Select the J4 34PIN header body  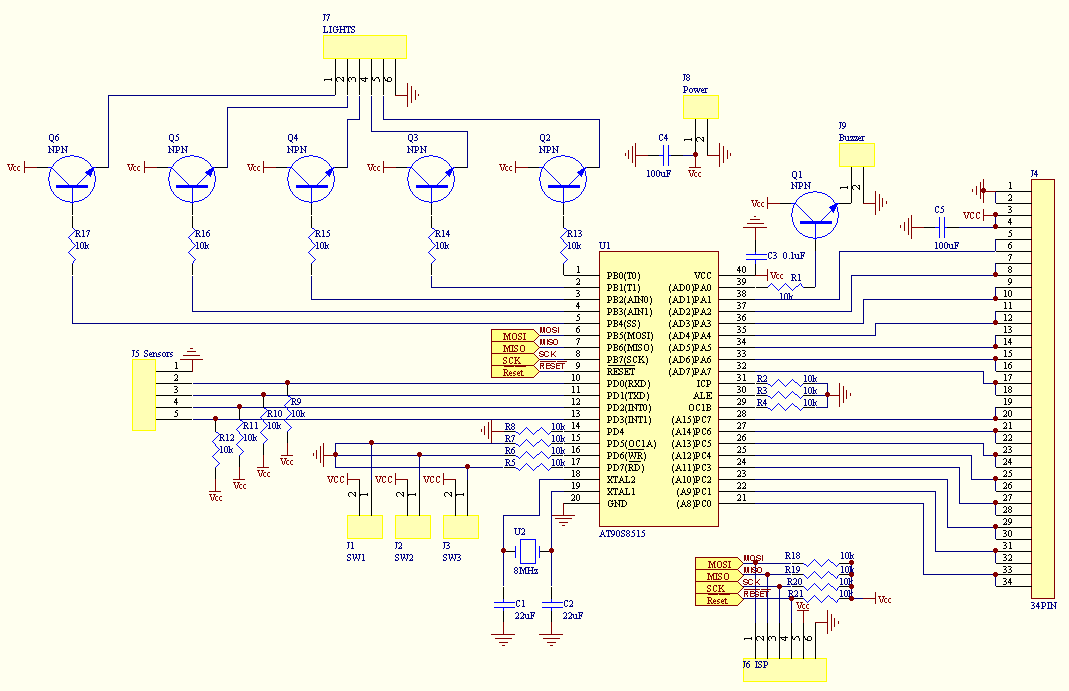(x=1042, y=388)
